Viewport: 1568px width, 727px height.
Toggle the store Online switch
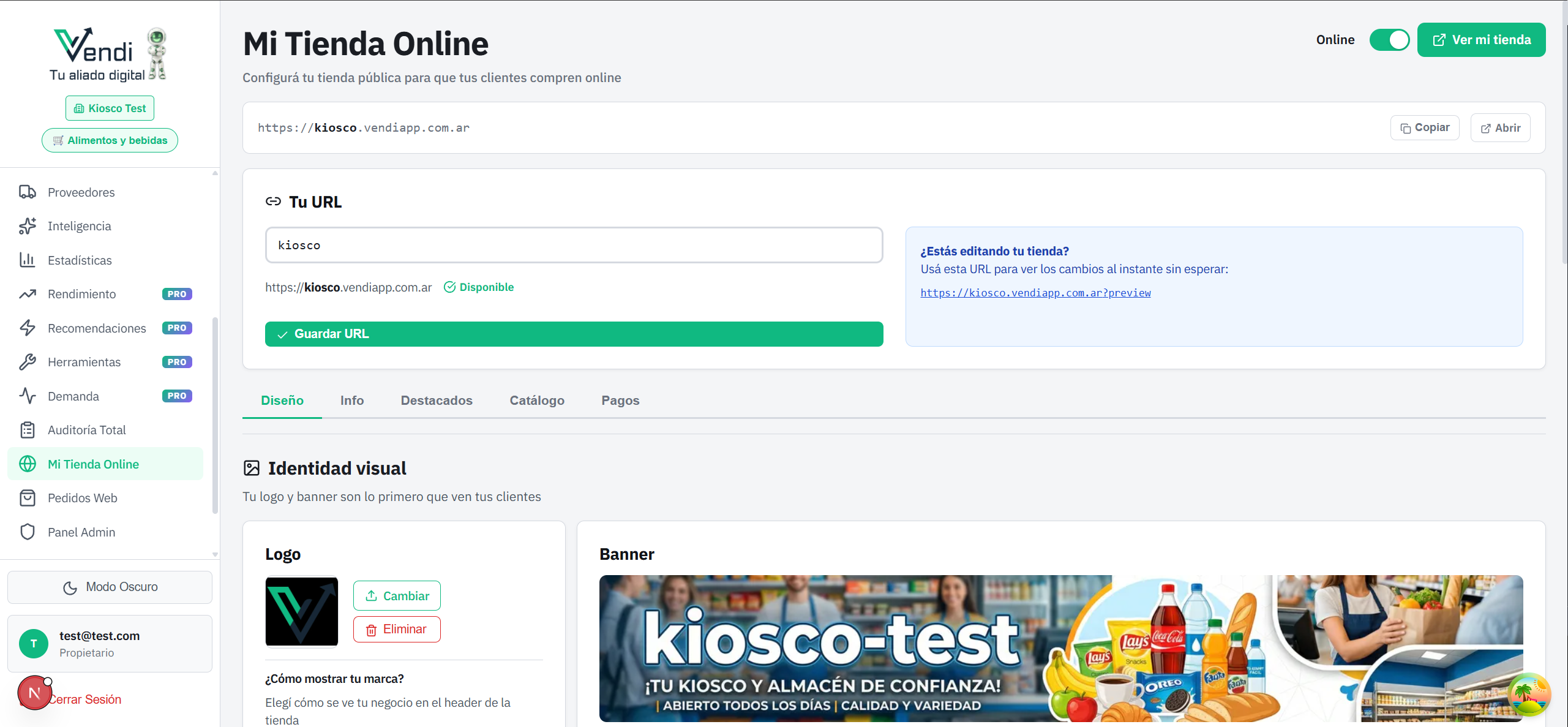[x=1389, y=39]
